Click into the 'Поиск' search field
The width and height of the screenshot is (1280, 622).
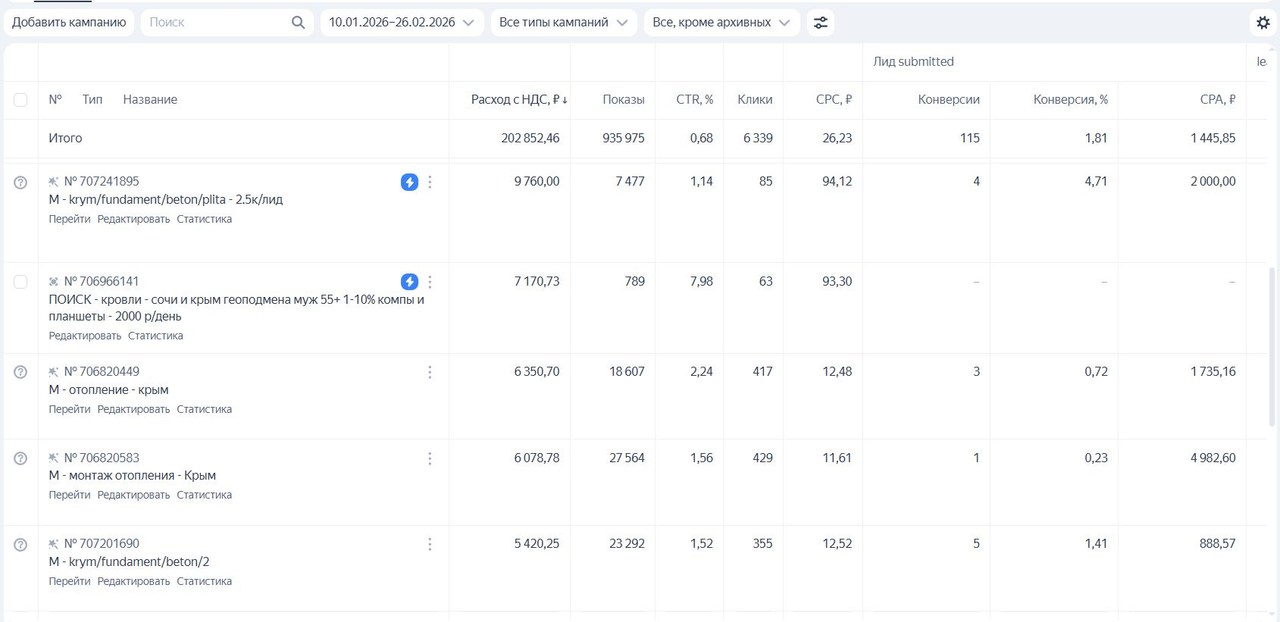pyautogui.click(x=215, y=22)
